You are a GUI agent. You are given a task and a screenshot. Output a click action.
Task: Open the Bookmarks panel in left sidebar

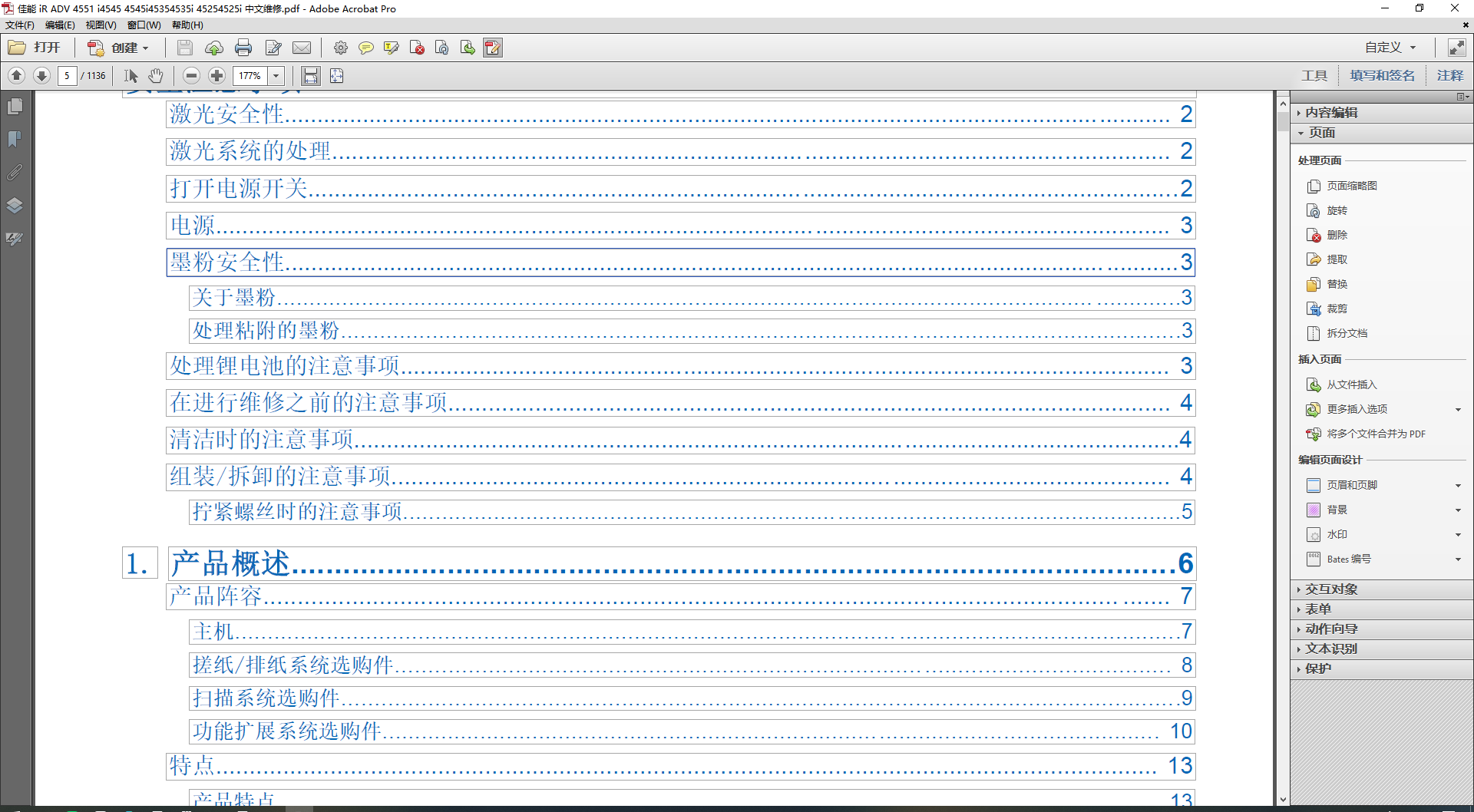tap(15, 139)
